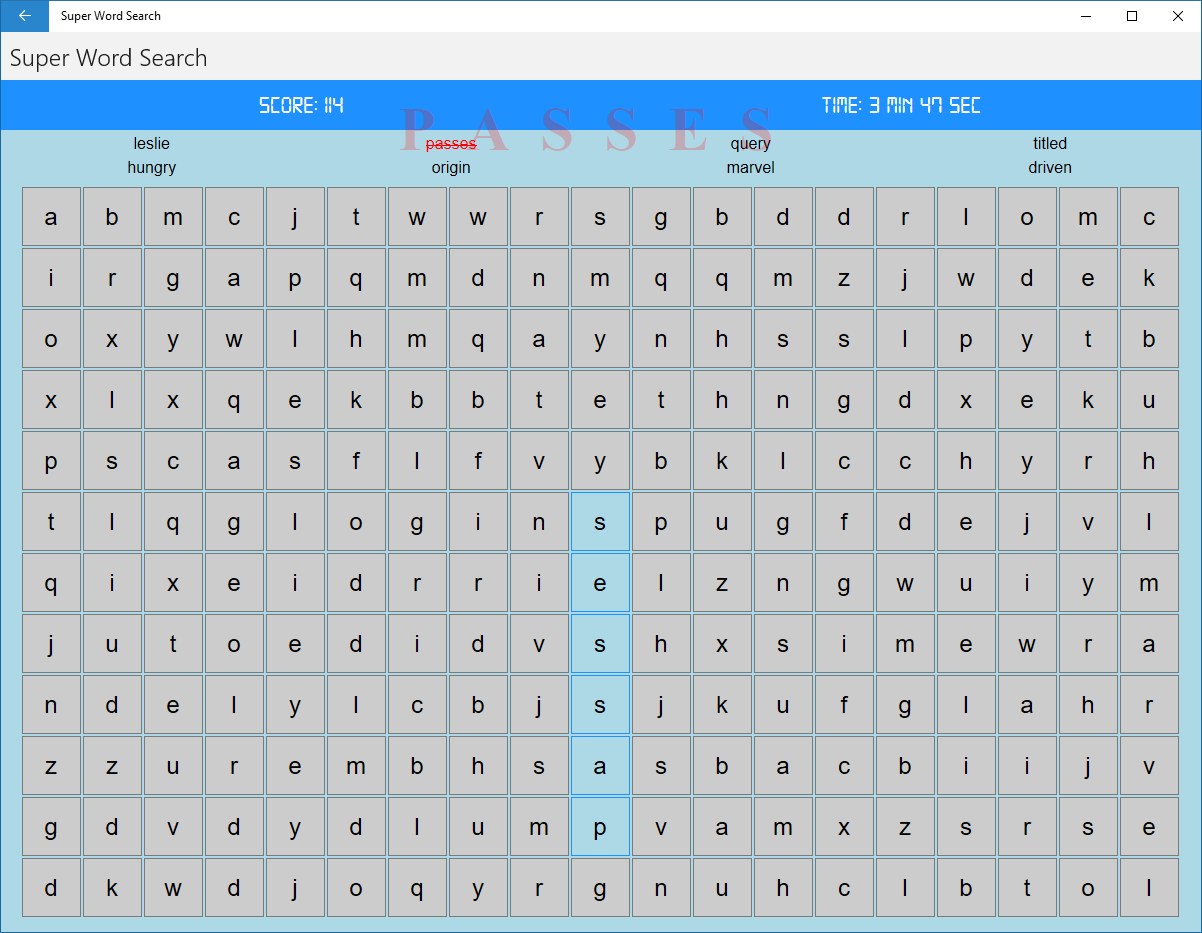The height and width of the screenshot is (933, 1202).
Task: Click the word 'hungry' in the word list
Action: [152, 167]
